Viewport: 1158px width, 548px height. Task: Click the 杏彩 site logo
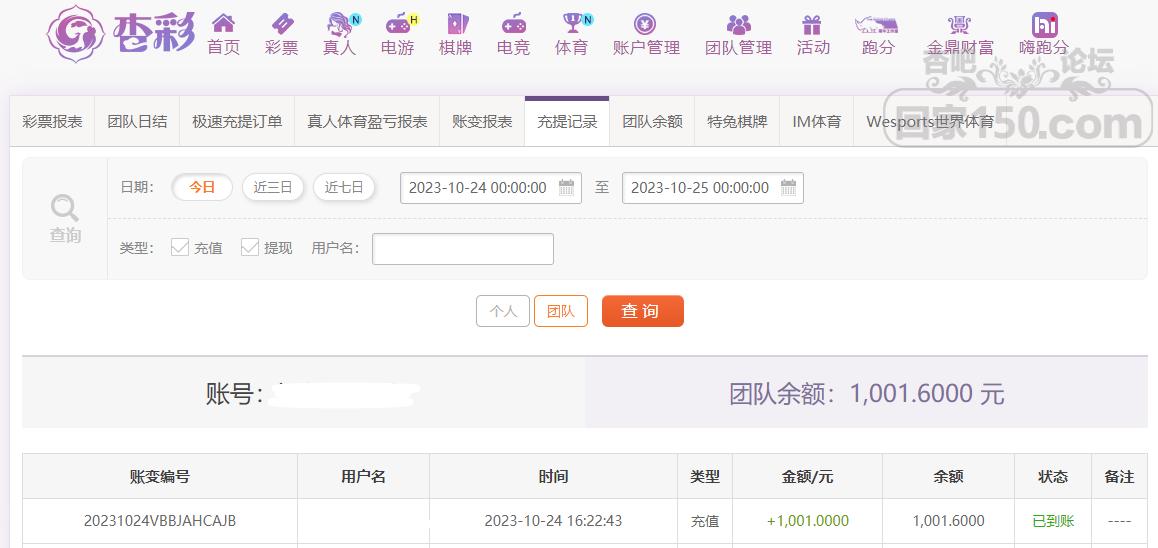[x=120, y=33]
